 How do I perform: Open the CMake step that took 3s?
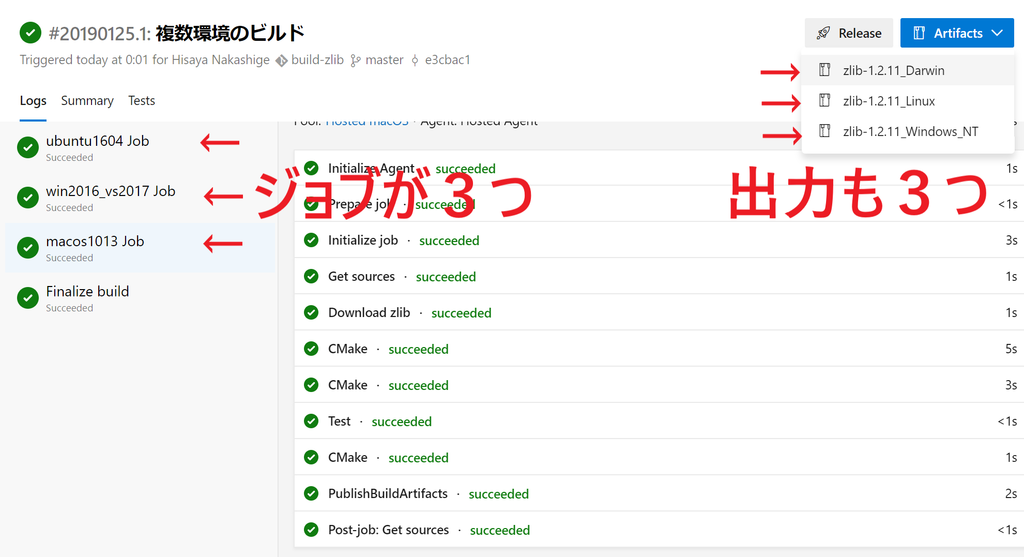tap(659, 385)
